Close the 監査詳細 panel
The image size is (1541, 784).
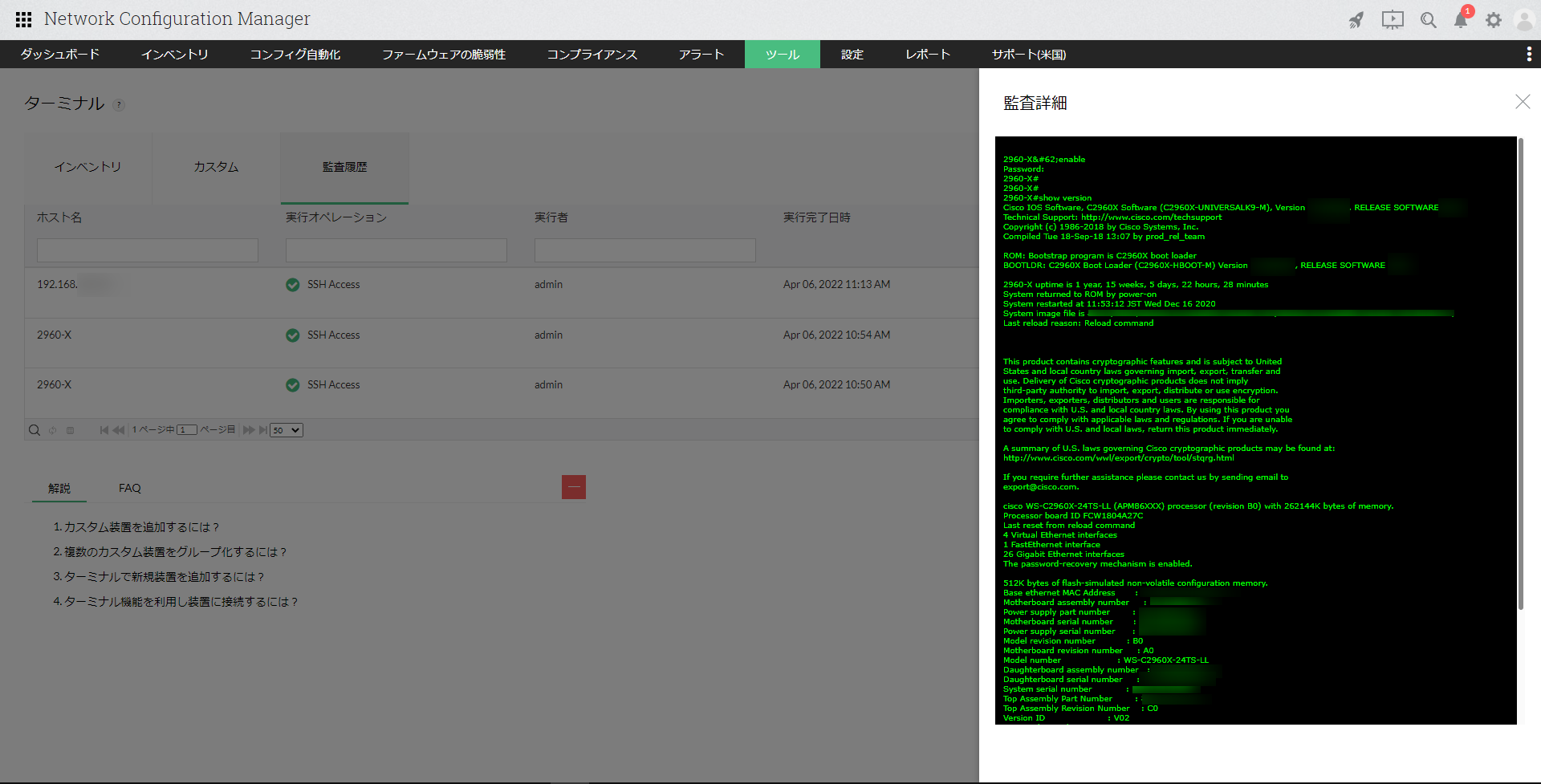pyautogui.click(x=1523, y=102)
